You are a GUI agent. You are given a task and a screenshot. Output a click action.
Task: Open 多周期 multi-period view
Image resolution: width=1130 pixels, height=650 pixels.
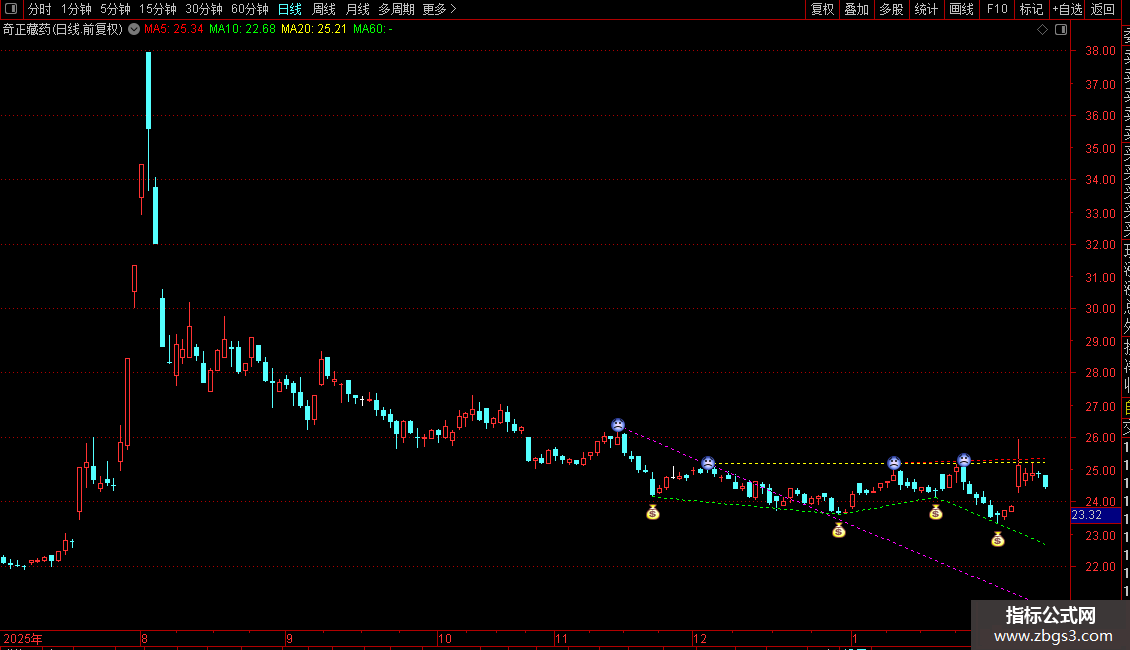(396, 9)
